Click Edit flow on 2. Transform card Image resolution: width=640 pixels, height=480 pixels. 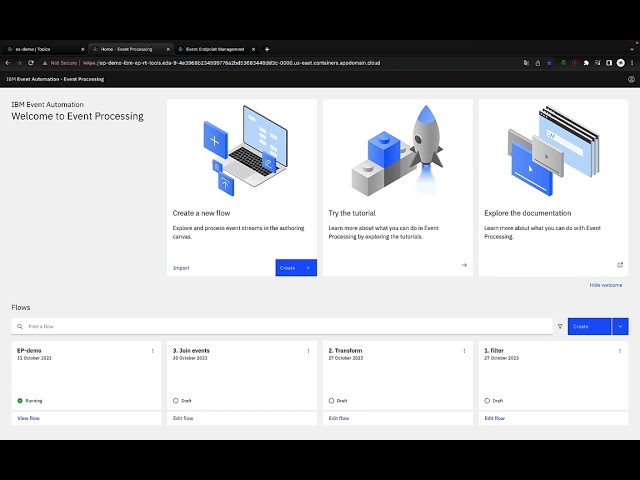tap(339, 418)
